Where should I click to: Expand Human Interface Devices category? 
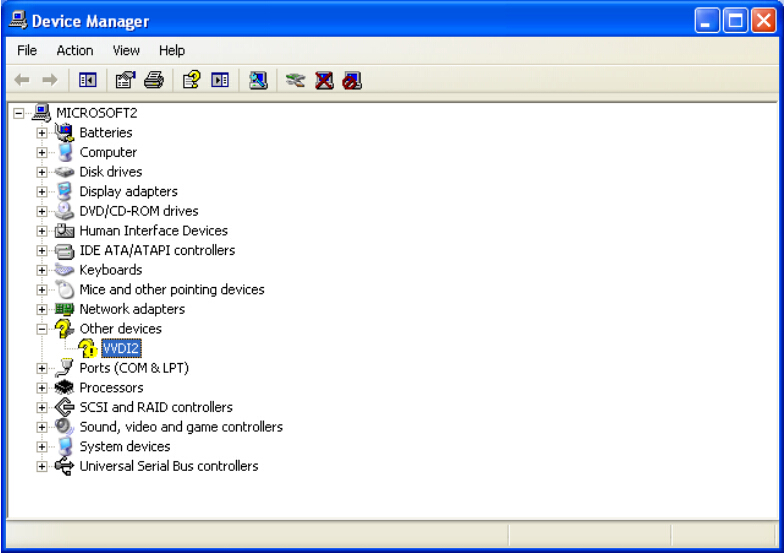coord(42,231)
